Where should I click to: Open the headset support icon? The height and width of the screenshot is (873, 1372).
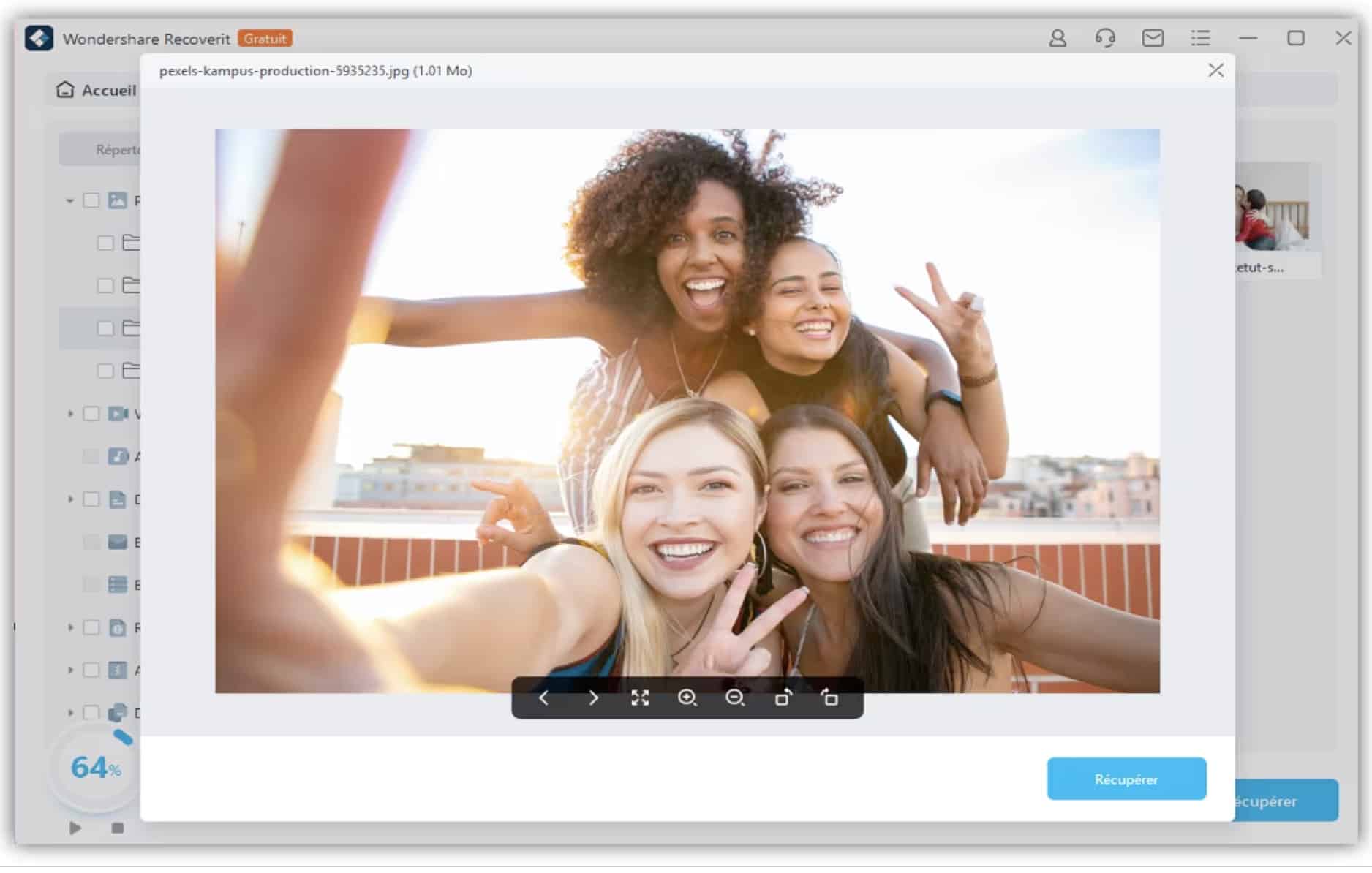1105,38
